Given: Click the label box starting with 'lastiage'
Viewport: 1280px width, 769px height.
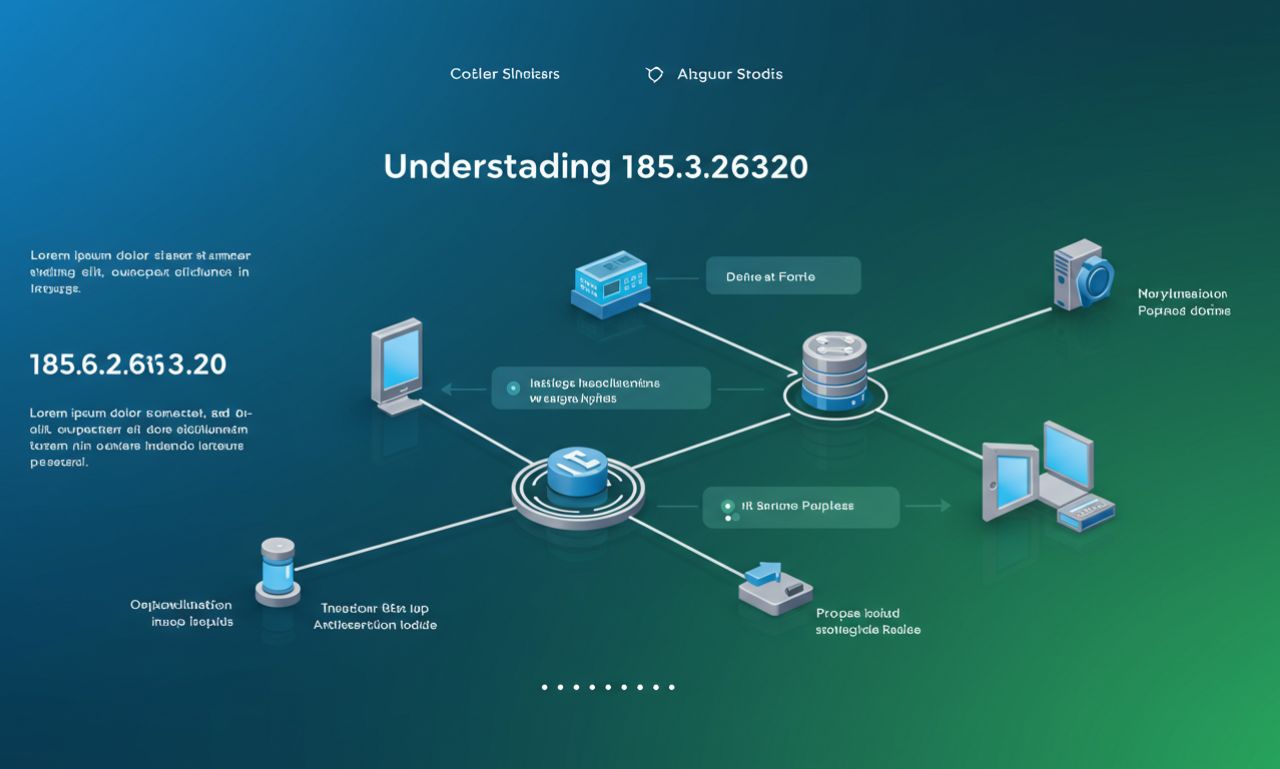Looking at the screenshot, I should [601, 389].
